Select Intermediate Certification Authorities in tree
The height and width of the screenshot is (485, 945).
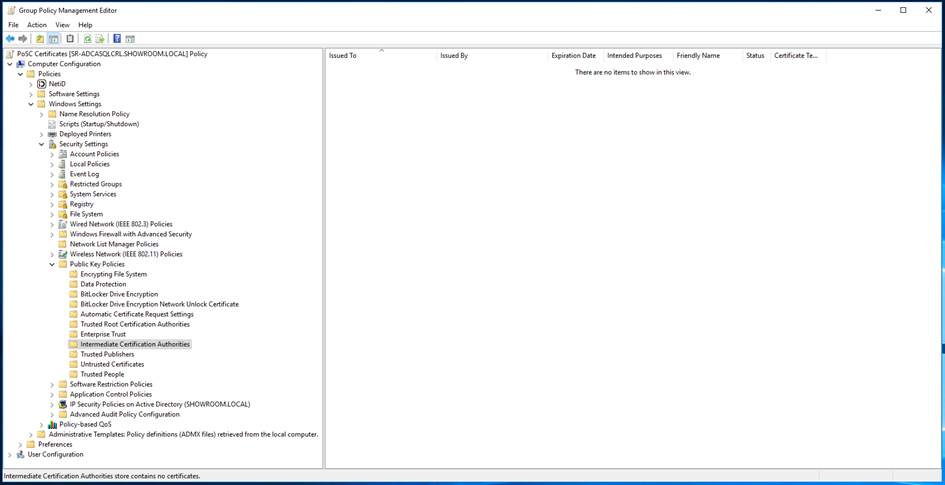[x=135, y=344]
